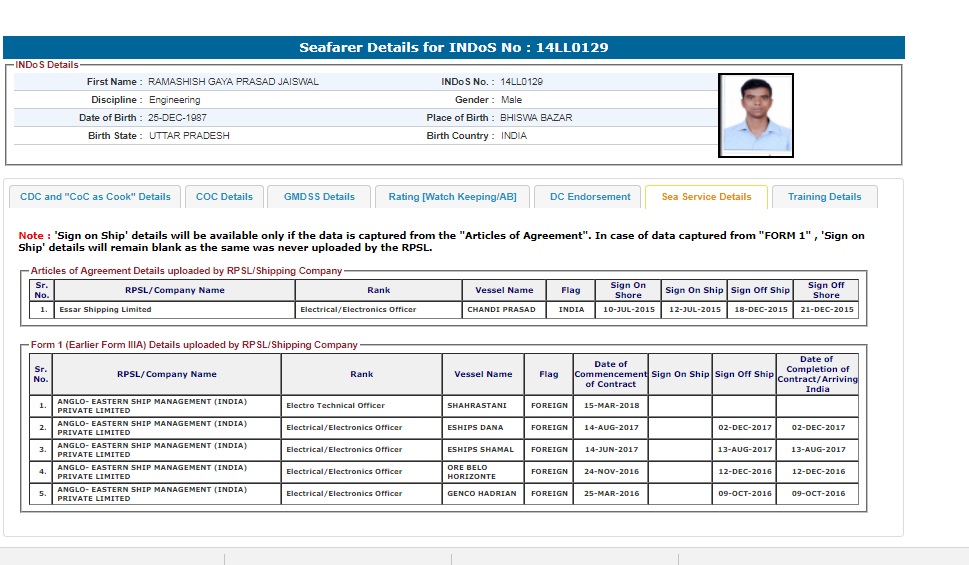The height and width of the screenshot is (565, 969).
Task: Go to the DC Endorsement tab
Action: click(590, 197)
